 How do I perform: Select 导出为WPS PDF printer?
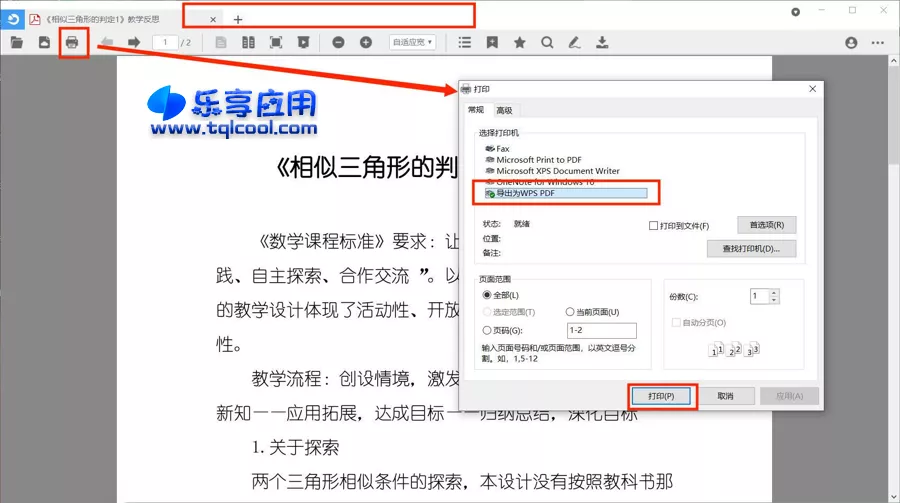(x=566, y=194)
